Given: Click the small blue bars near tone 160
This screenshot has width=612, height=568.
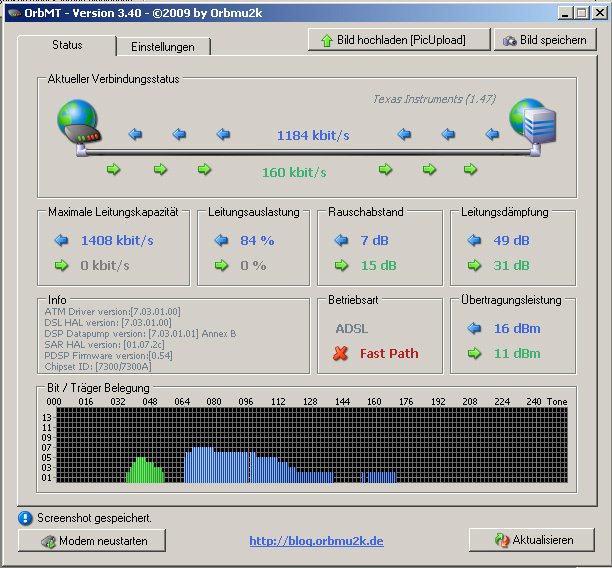Looking at the screenshot, I should pyautogui.click(x=379, y=477).
